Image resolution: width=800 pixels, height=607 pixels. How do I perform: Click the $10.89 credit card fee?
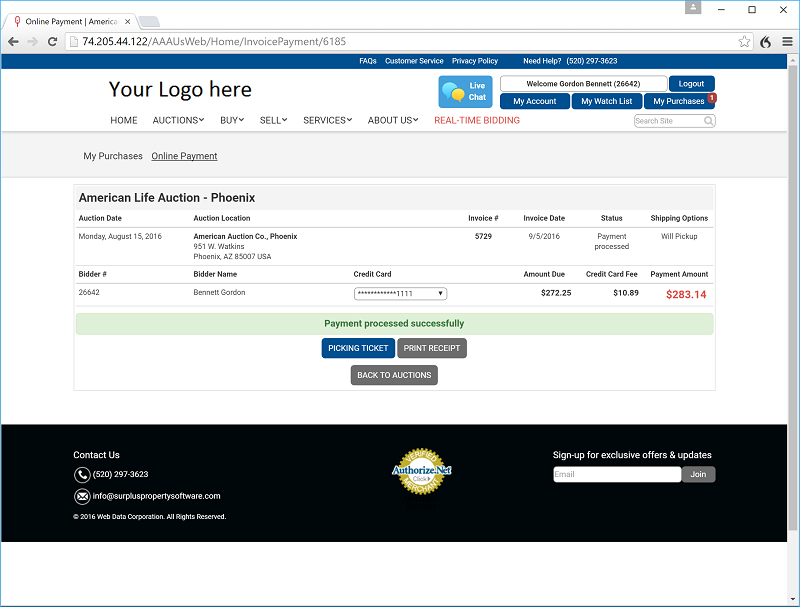pos(626,293)
